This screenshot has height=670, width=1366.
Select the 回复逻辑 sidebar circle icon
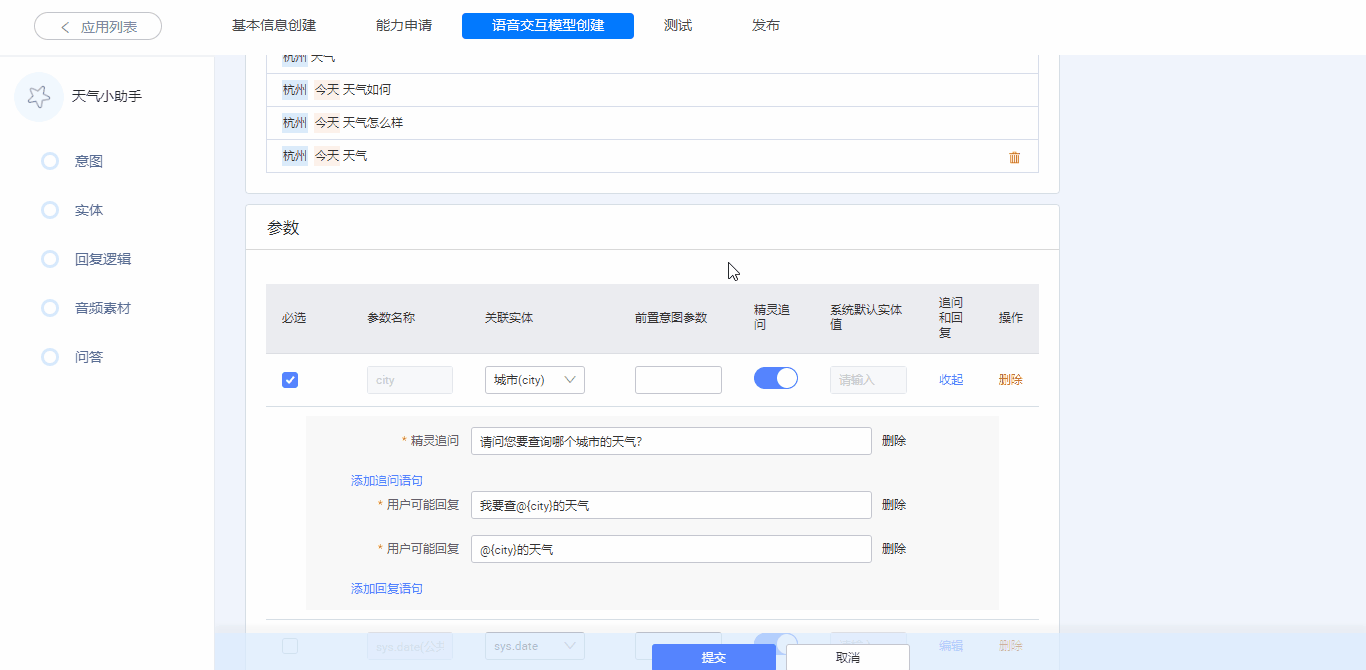[50, 259]
